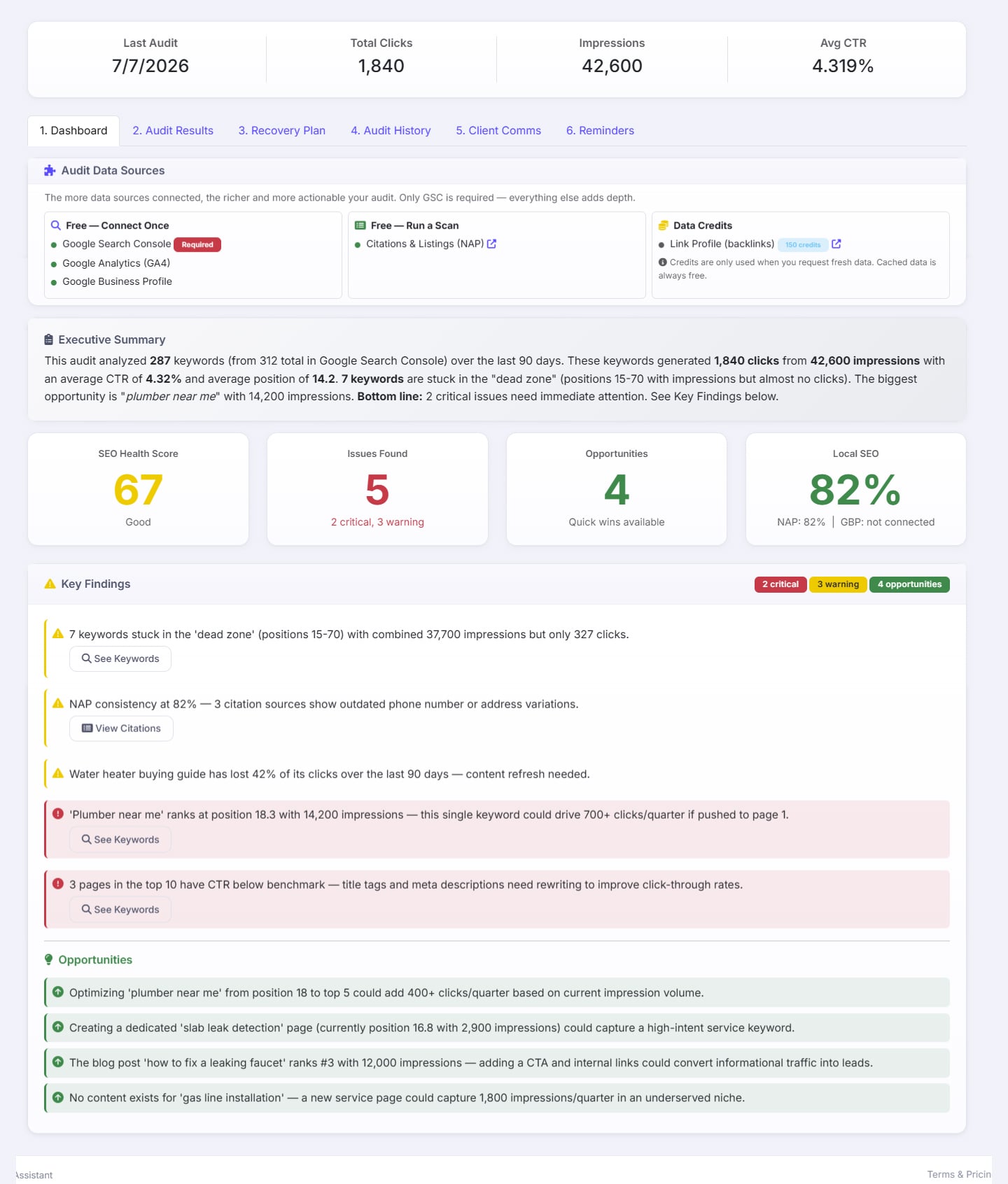Click the up-arrow icon on the 'plumber near me' opportunity

click(58, 992)
